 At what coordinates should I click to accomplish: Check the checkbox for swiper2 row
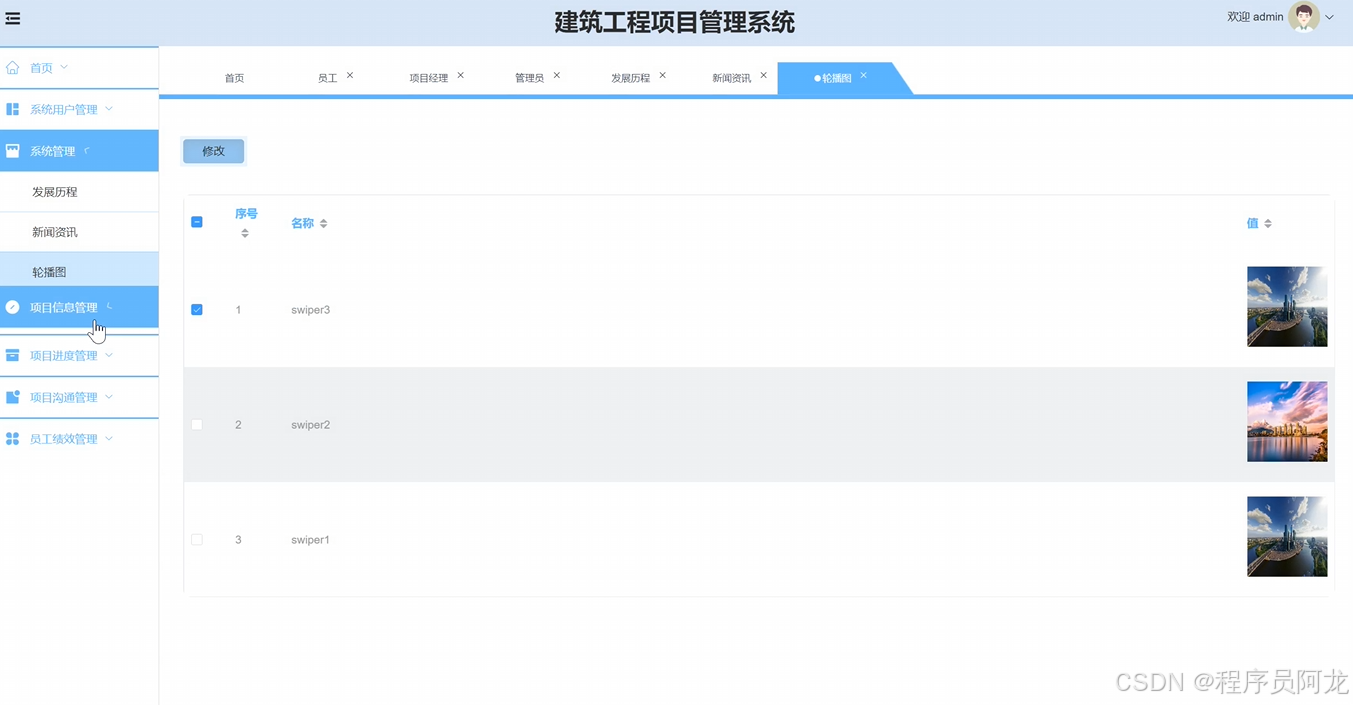point(197,424)
